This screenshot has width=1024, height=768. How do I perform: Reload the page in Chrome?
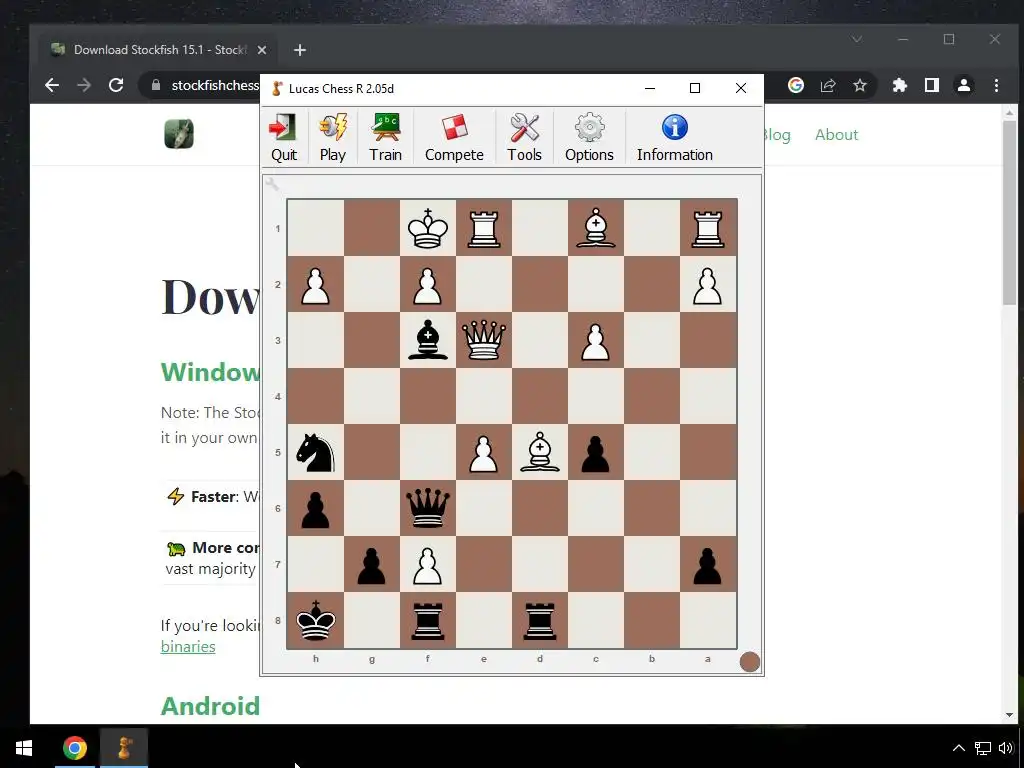coord(116,85)
